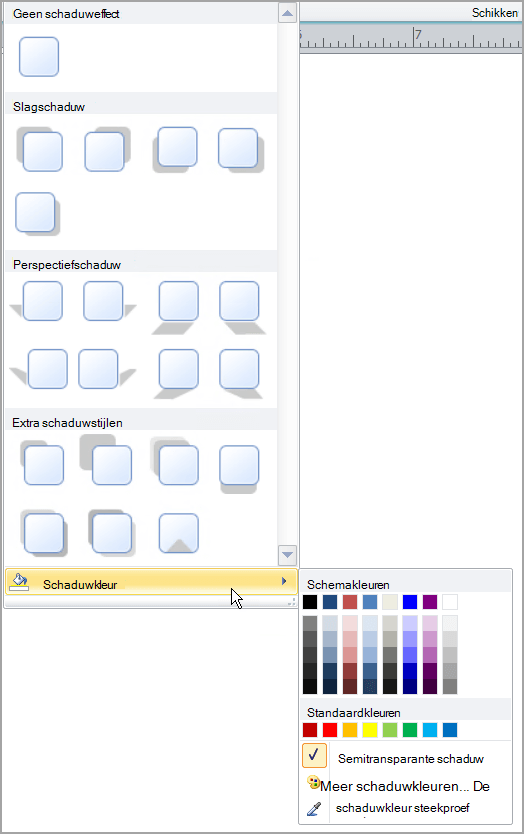Screen dimensions: 524x834
Task: Select bright blue scheme color swatch
Action: 410,602
